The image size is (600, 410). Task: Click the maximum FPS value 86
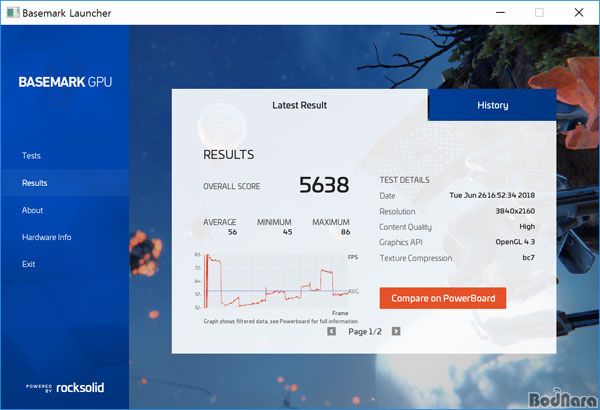[346, 232]
